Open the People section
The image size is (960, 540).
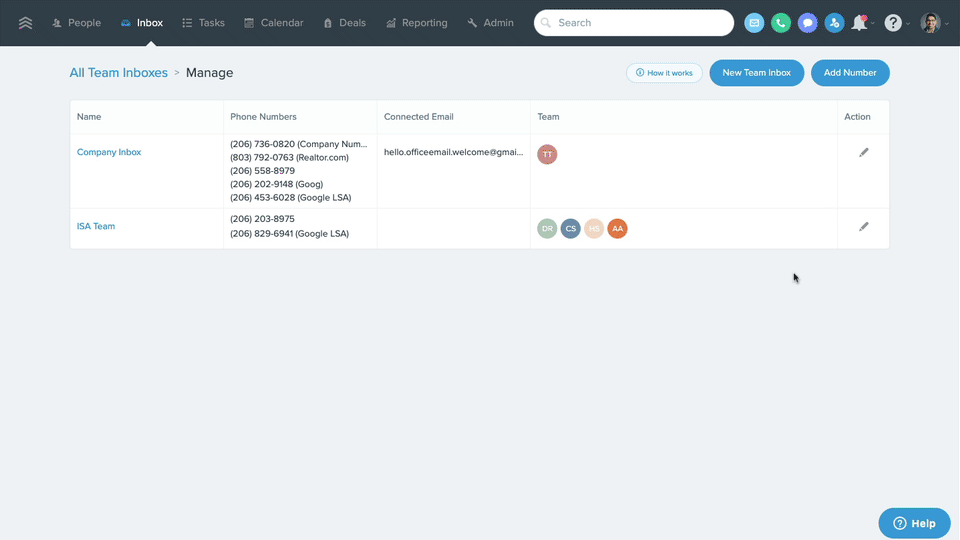click(77, 23)
